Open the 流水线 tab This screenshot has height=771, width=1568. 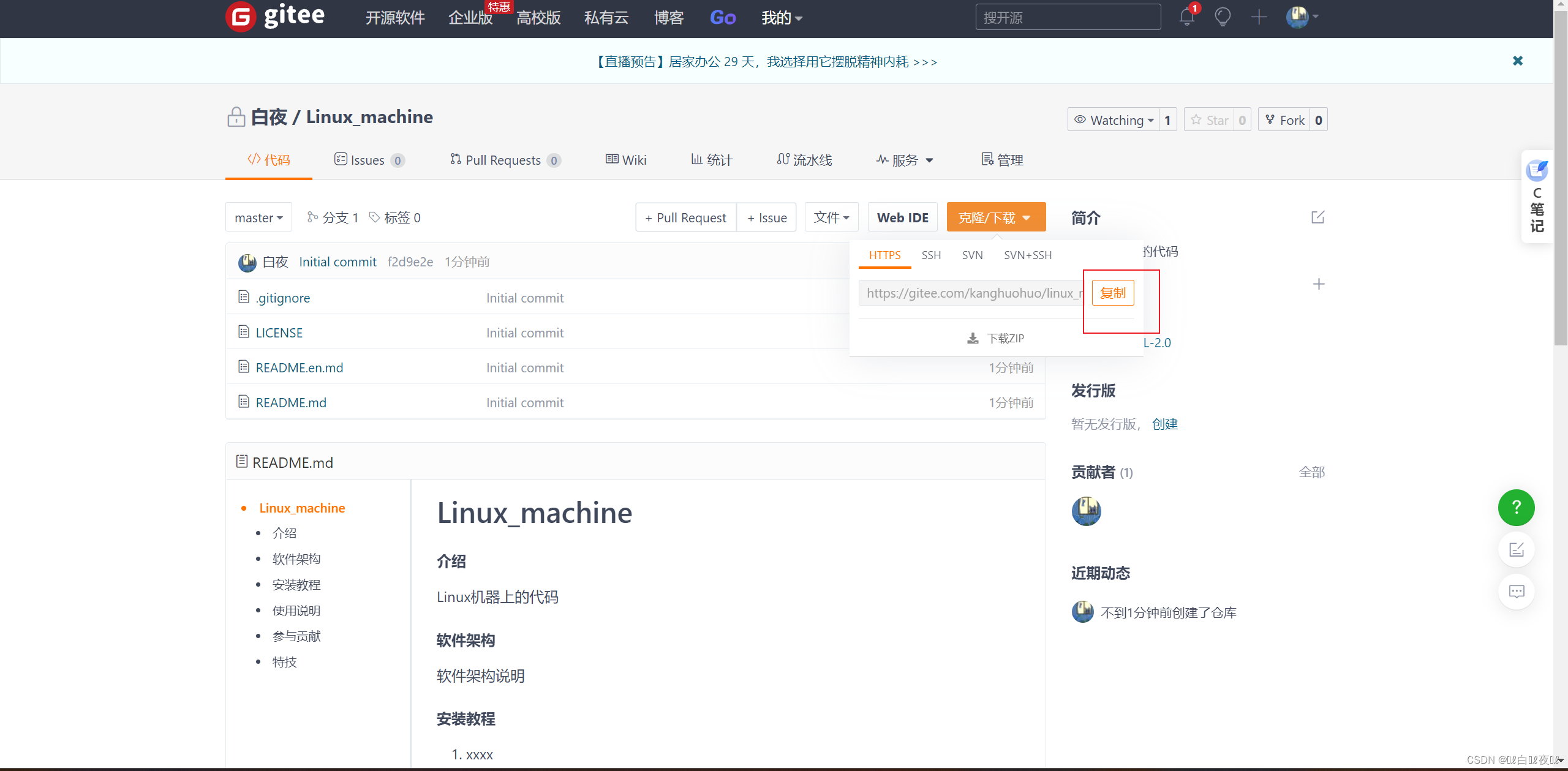pyautogui.click(x=804, y=160)
